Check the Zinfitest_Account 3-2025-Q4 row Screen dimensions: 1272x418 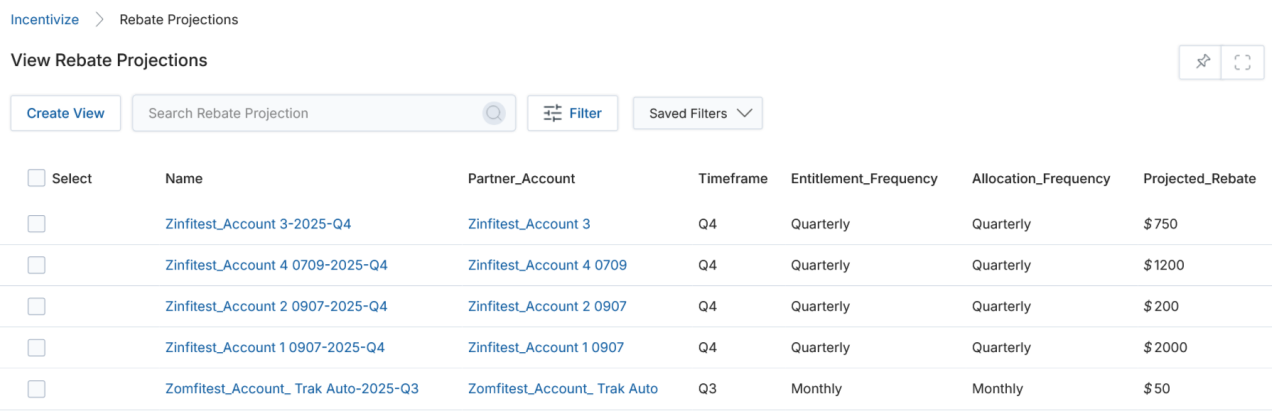coord(36,224)
